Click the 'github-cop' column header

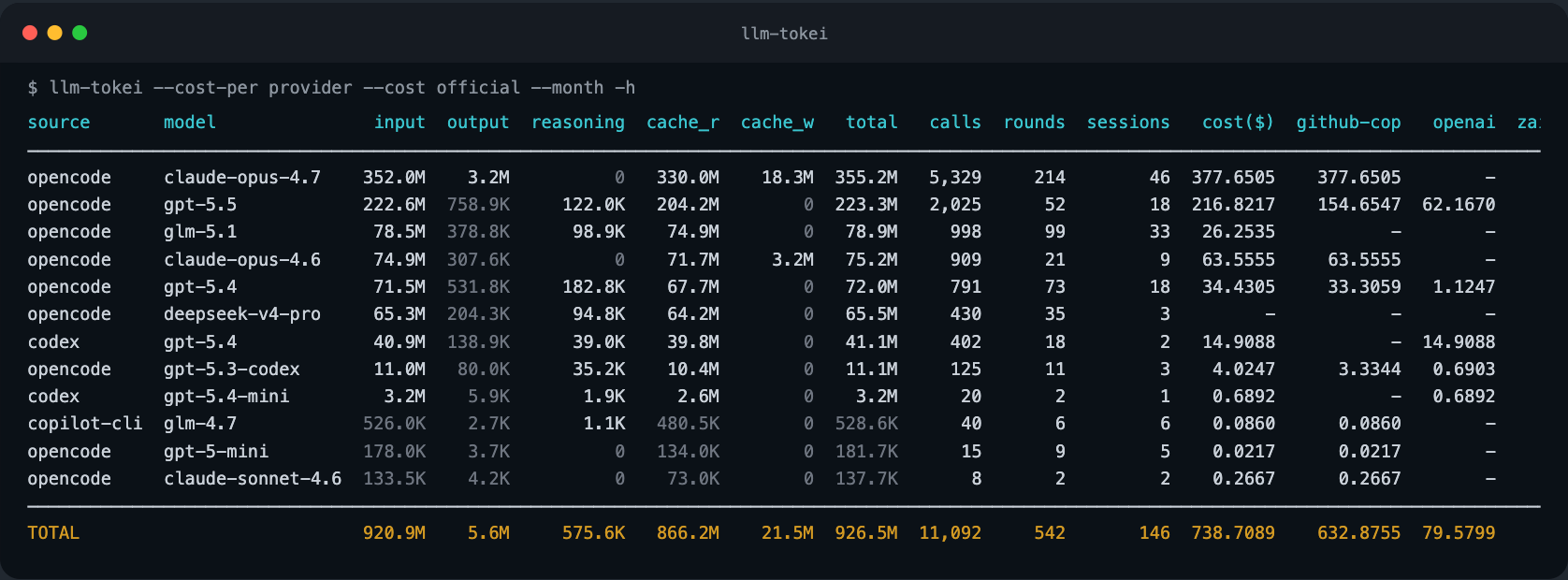pos(1348,123)
